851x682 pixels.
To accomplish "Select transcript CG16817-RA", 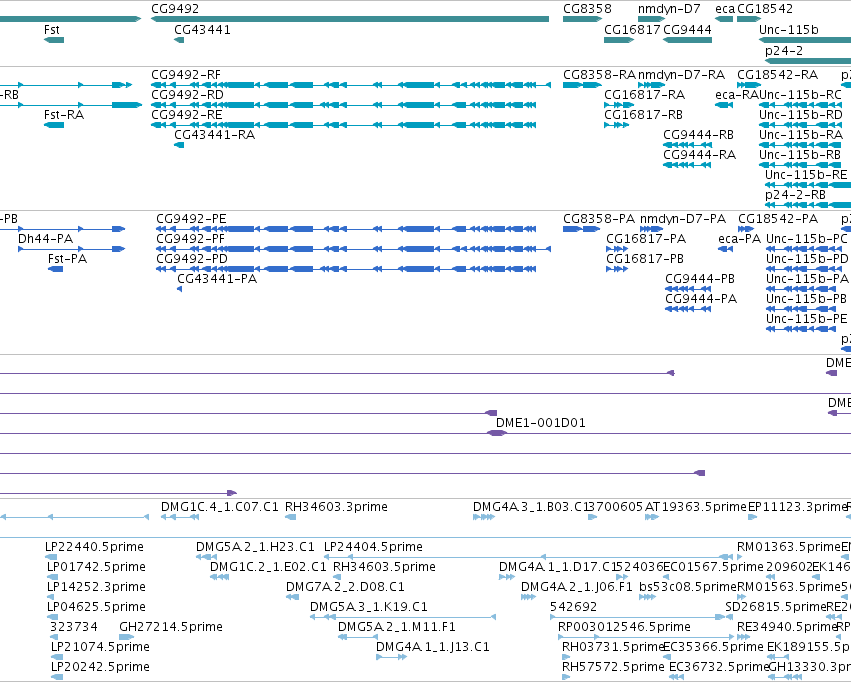I will click(645, 95).
